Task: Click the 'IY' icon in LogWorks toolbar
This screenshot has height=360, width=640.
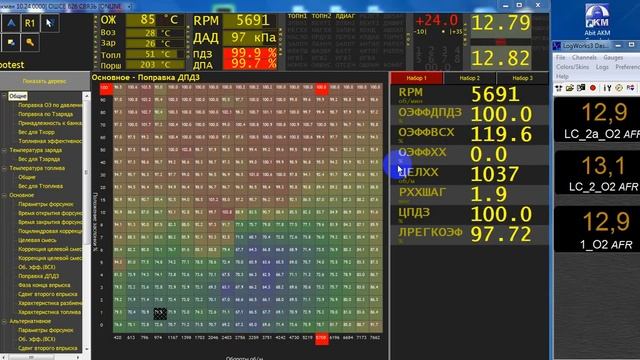Action: click(x=607, y=88)
